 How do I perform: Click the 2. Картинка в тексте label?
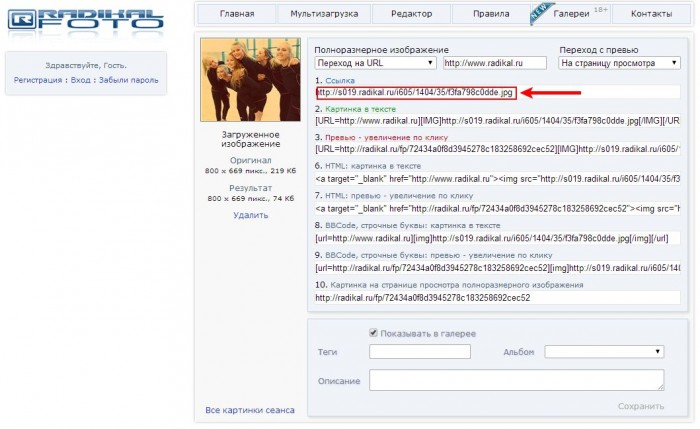(355, 109)
